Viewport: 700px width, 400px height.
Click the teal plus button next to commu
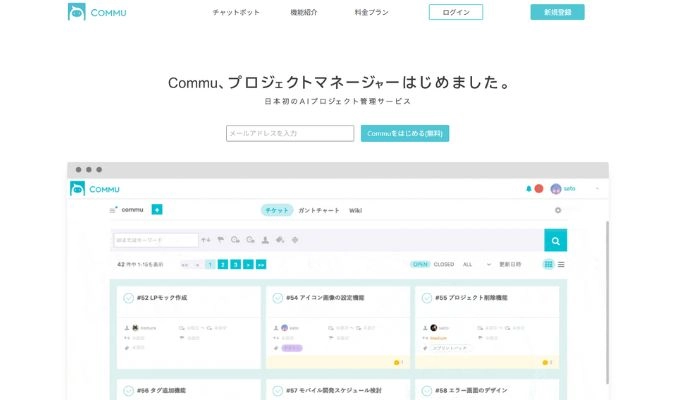pos(157,209)
